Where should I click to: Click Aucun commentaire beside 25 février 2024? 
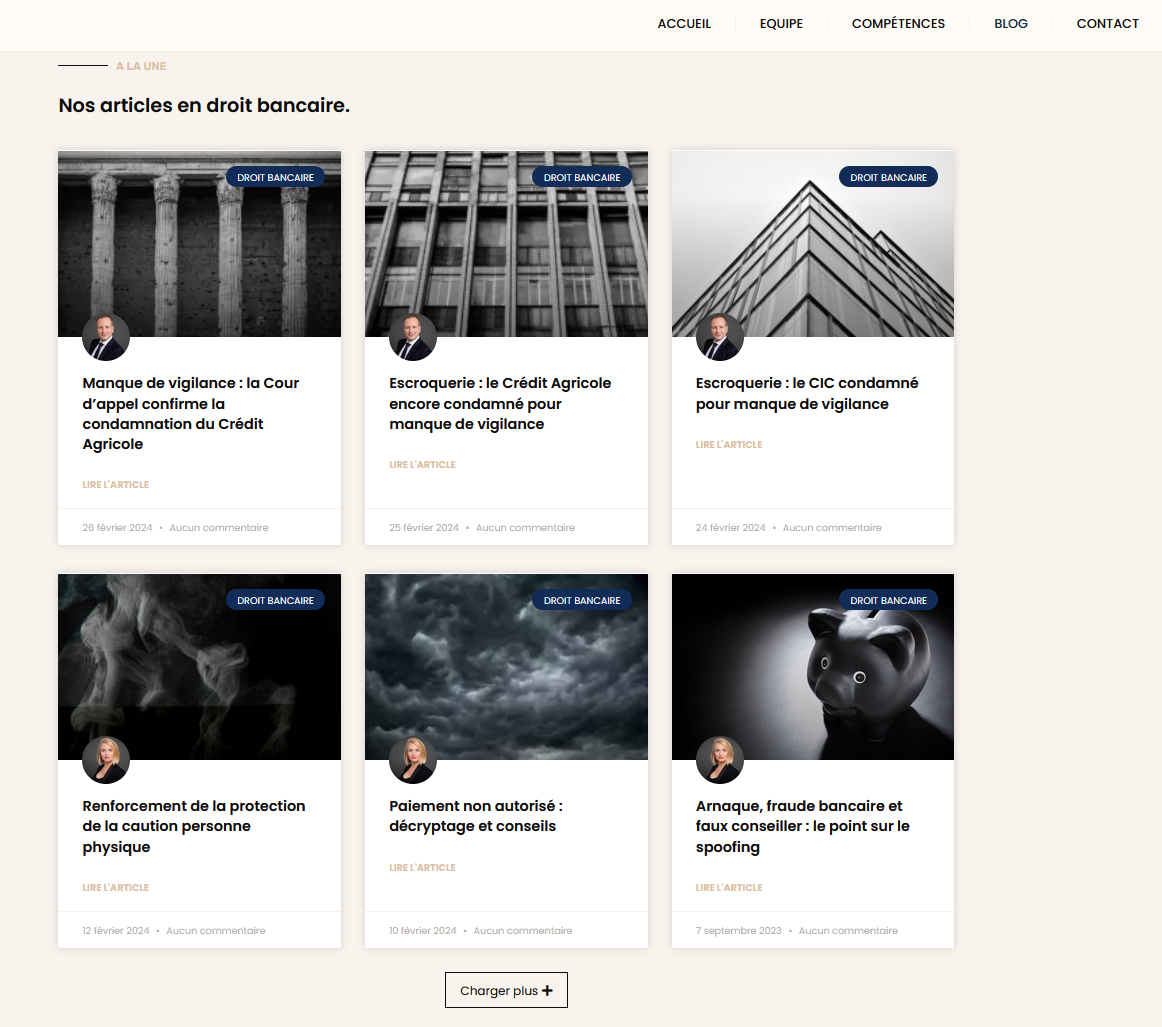(525, 528)
